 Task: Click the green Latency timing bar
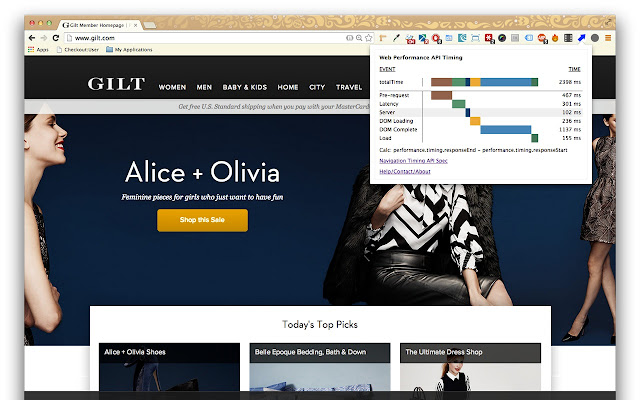tap(458, 104)
